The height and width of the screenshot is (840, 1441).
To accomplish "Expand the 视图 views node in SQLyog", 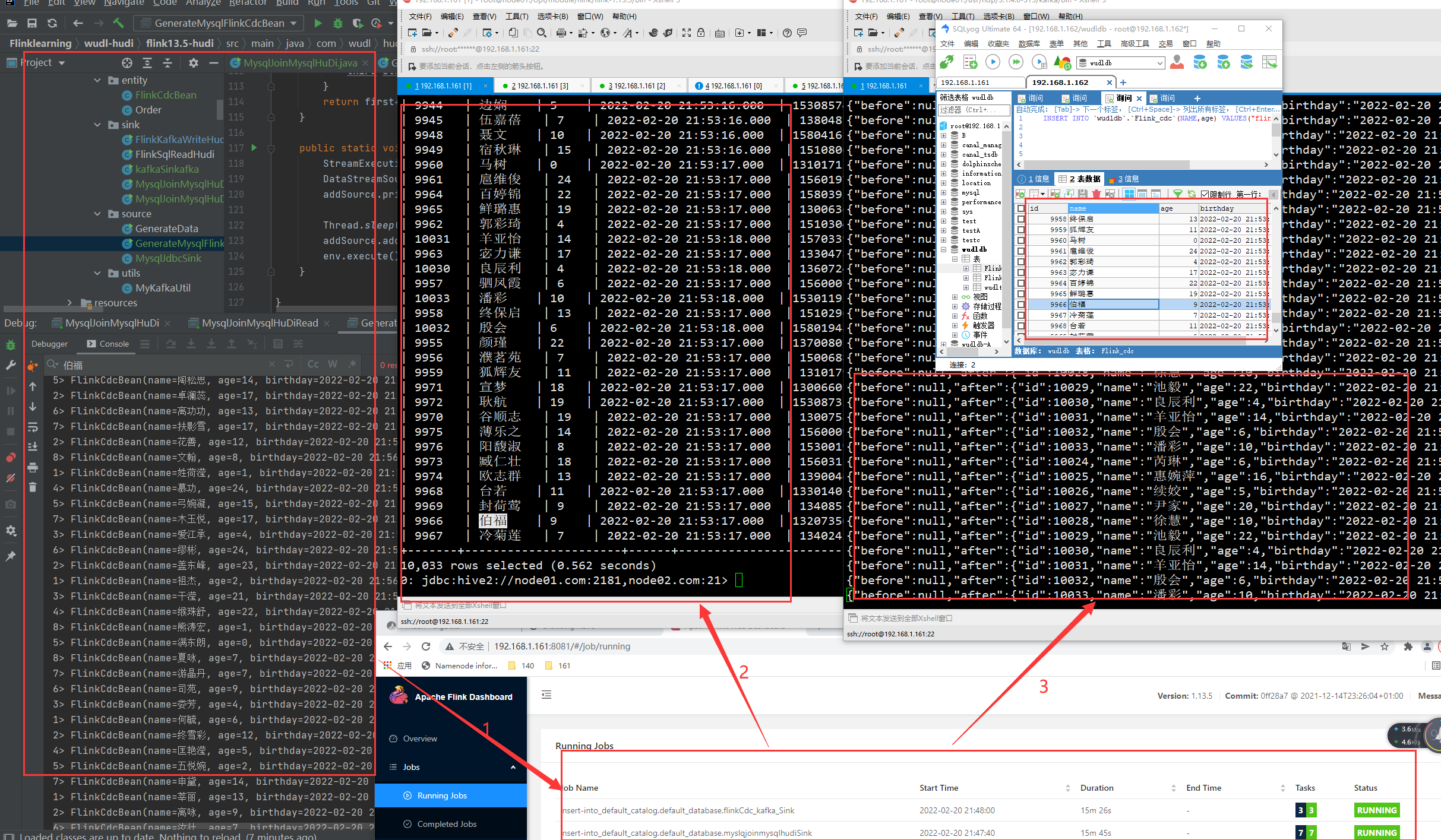I will pos(955,297).
